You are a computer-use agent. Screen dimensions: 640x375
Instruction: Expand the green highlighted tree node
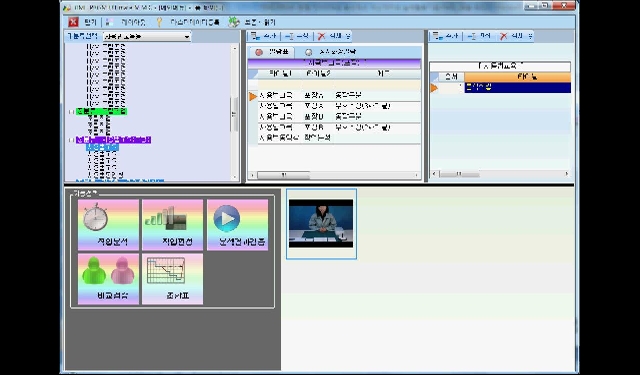[x=72, y=111]
